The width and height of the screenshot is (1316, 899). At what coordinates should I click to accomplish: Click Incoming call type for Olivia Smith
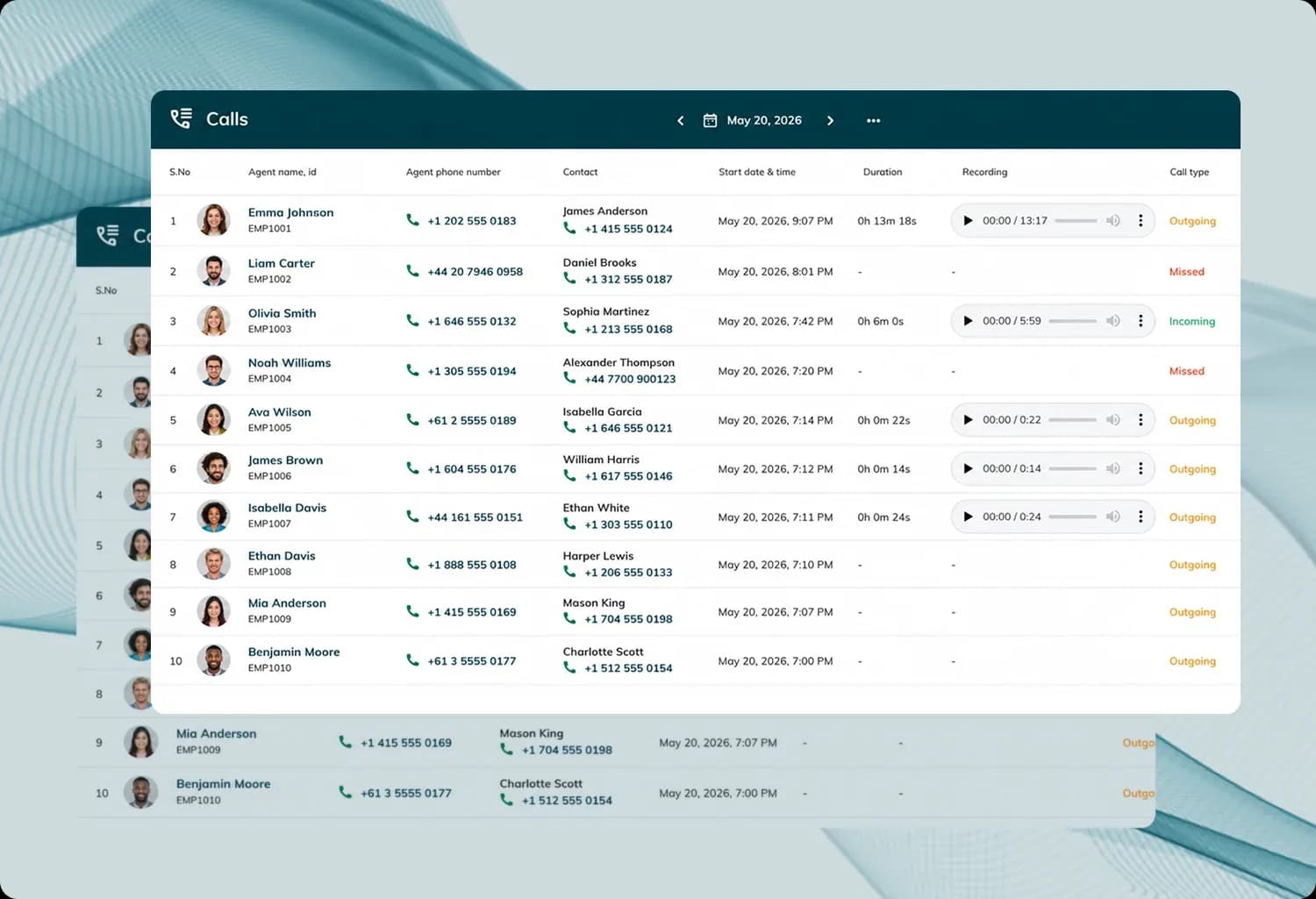(x=1192, y=322)
